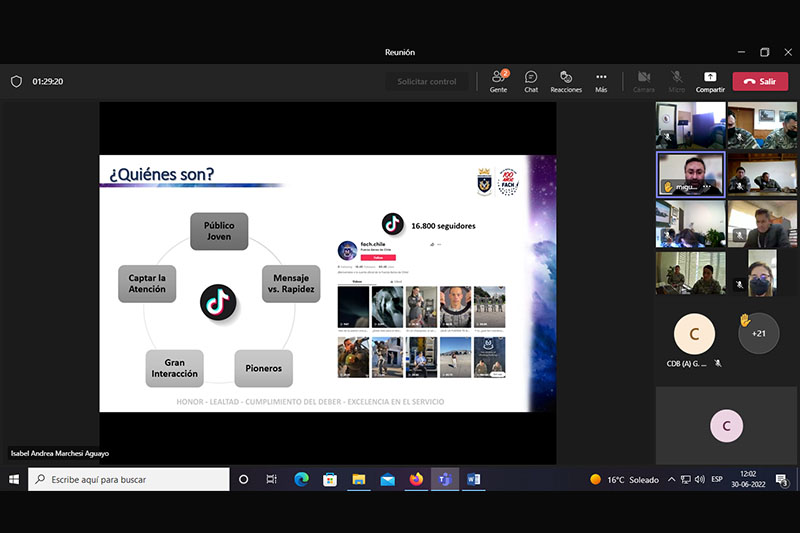Open the Gente participants panel
The height and width of the screenshot is (533, 800).
click(x=498, y=82)
